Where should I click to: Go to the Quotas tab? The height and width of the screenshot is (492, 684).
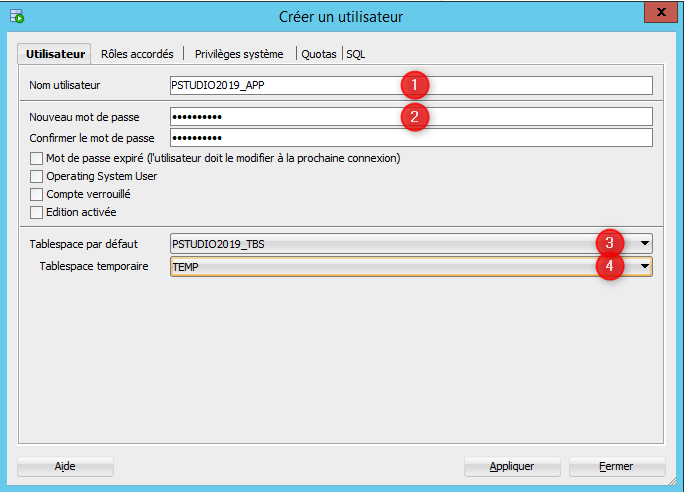(319, 54)
